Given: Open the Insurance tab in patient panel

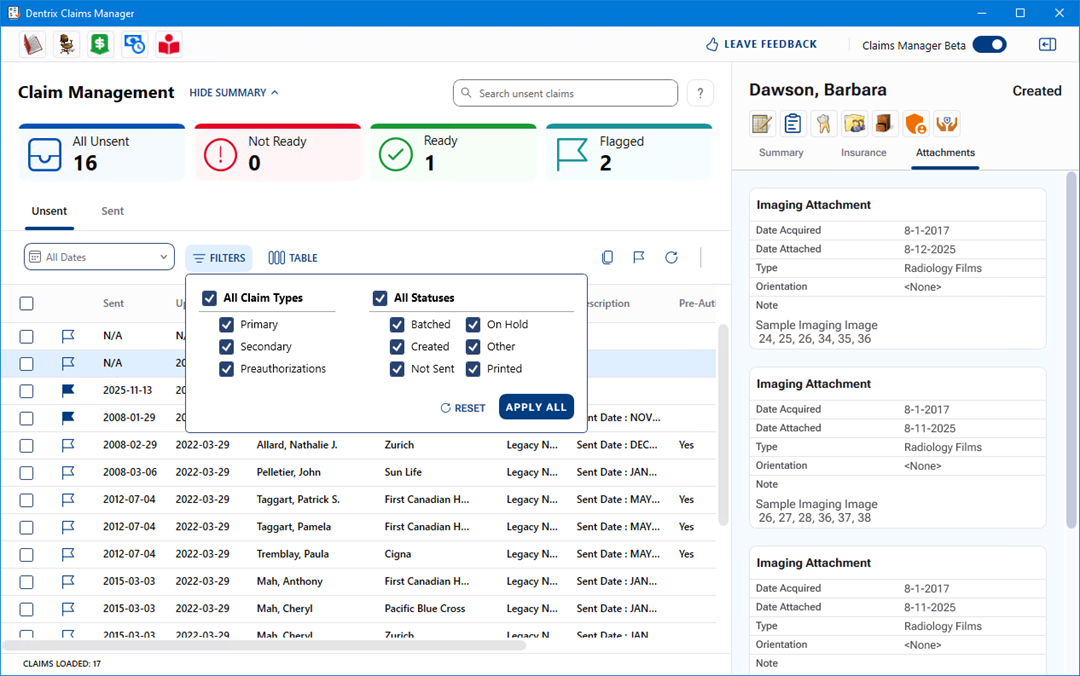Looking at the screenshot, I should click(864, 153).
